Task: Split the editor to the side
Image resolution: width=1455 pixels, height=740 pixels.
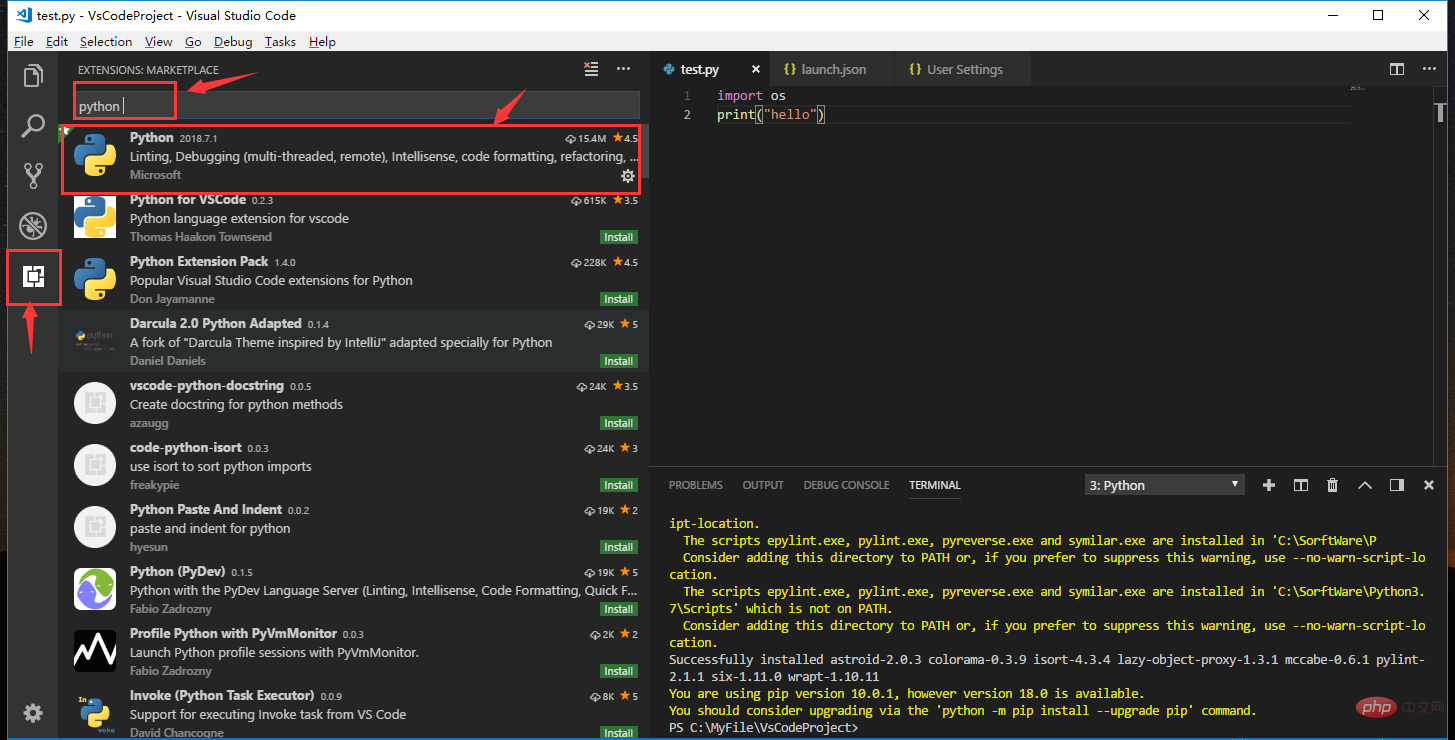Action: pyautogui.click(x=1397, y=69)
